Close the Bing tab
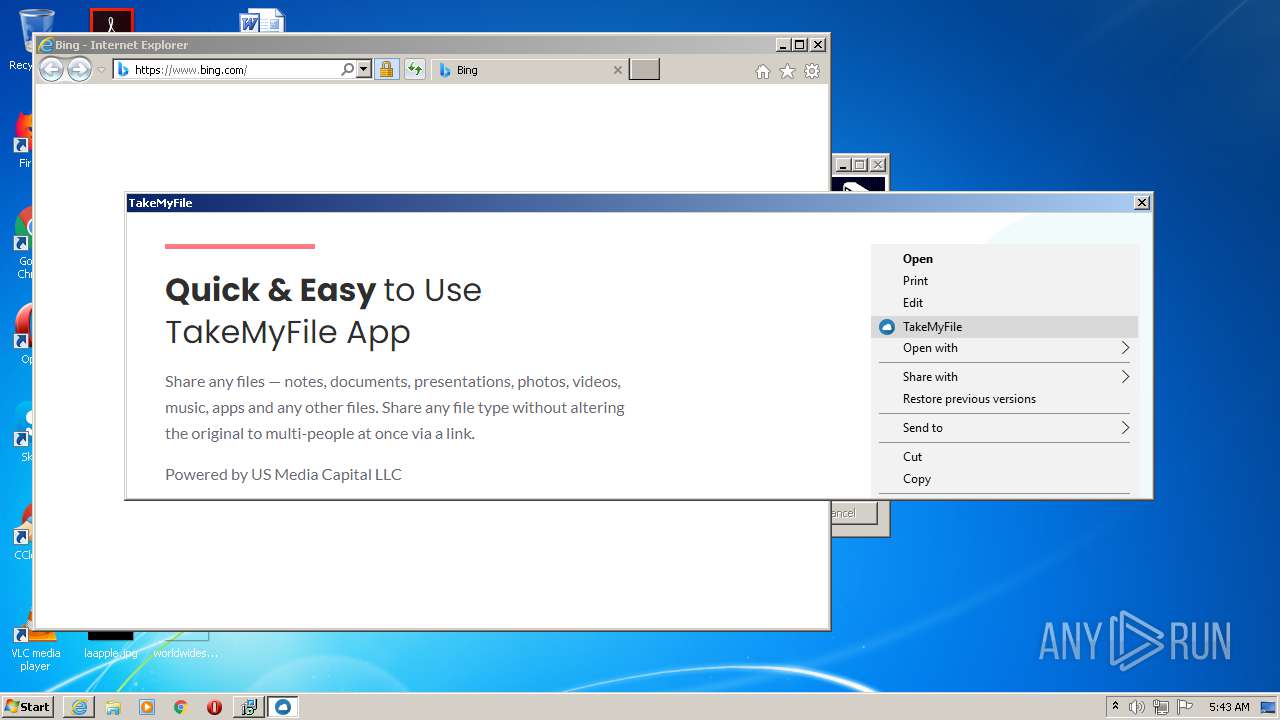 tap(617, 70)
